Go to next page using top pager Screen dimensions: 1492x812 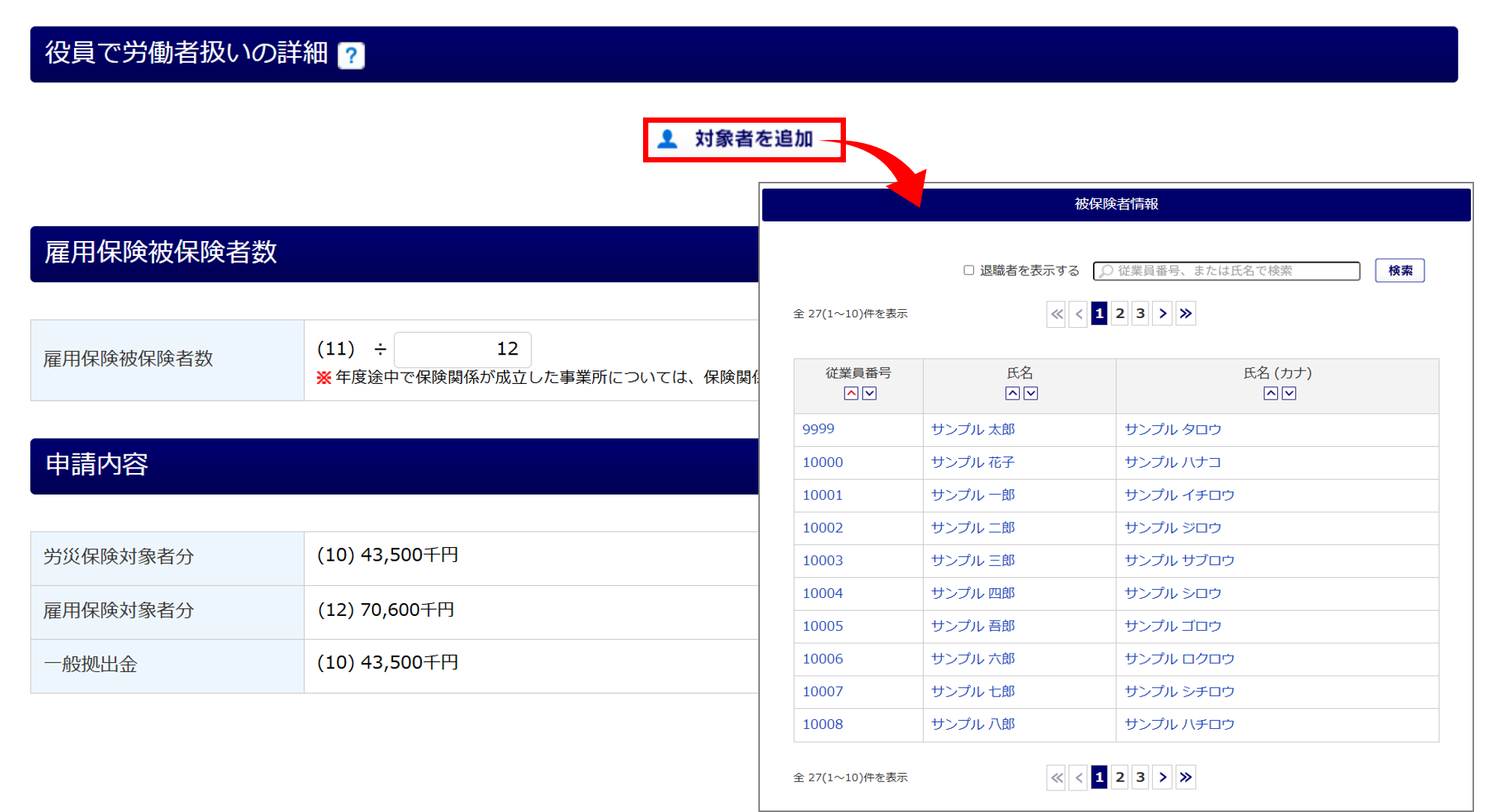1163,314
